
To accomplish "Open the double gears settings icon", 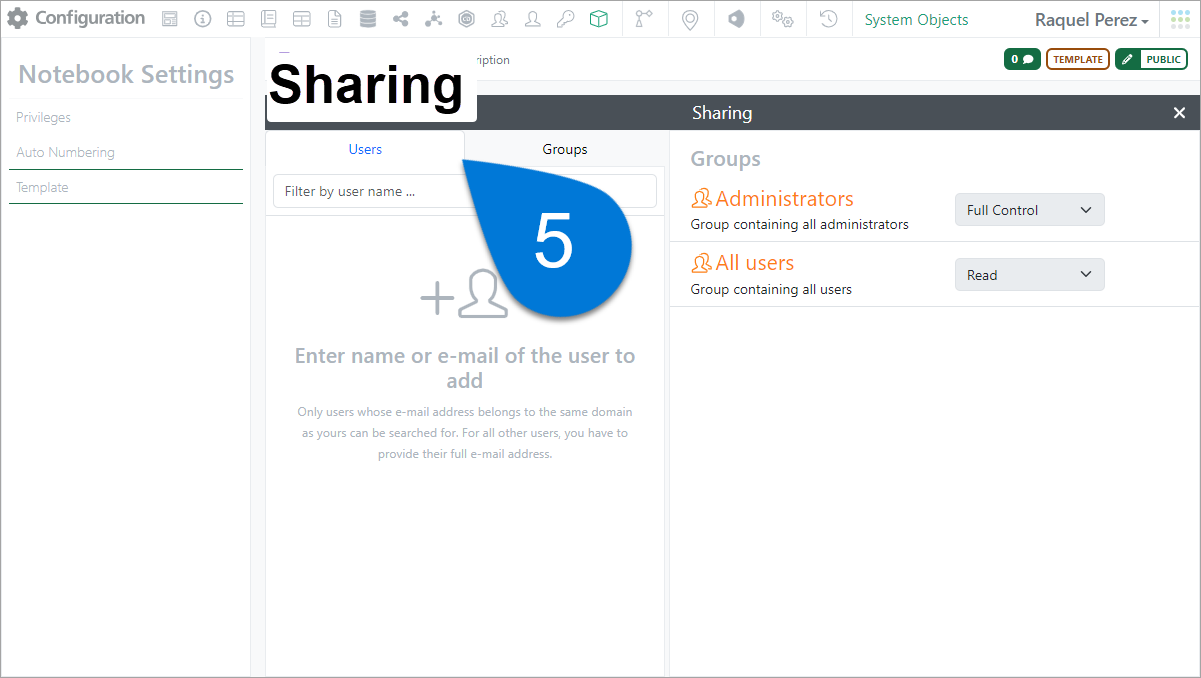I will coord(782,19).
